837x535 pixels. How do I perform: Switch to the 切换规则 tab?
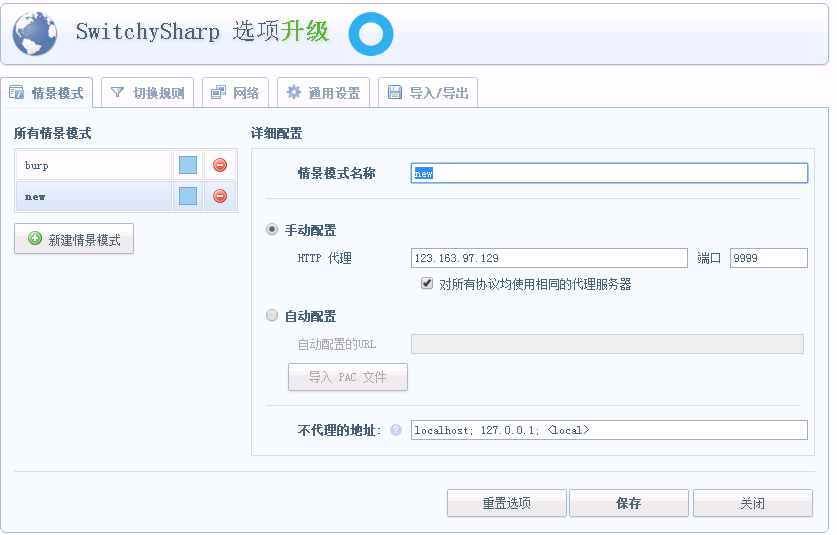click(x=147, y=93)
